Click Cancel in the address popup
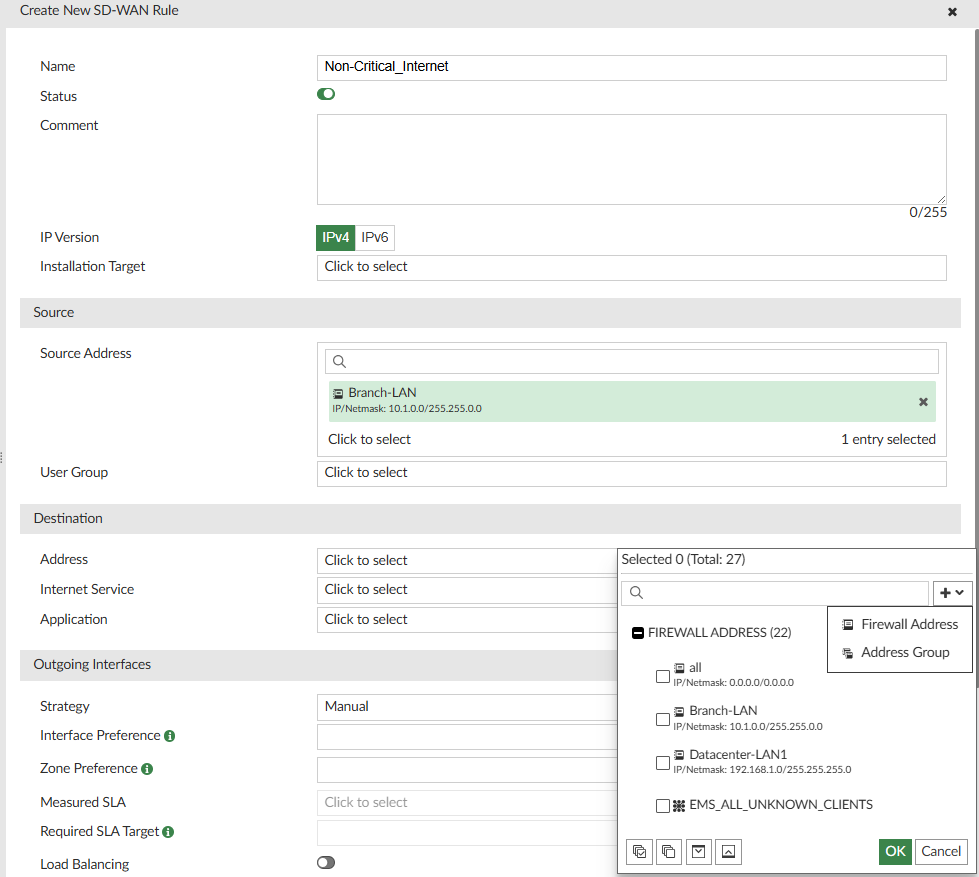The image size is (979, 877). coord(941,851)
